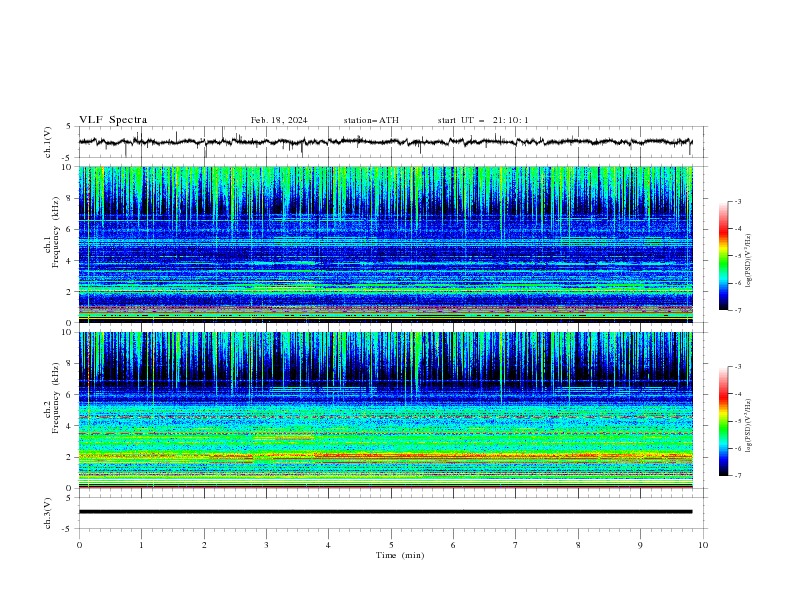Click the "2" frequency tick of ch.2 spectrogram

(71, 457)
